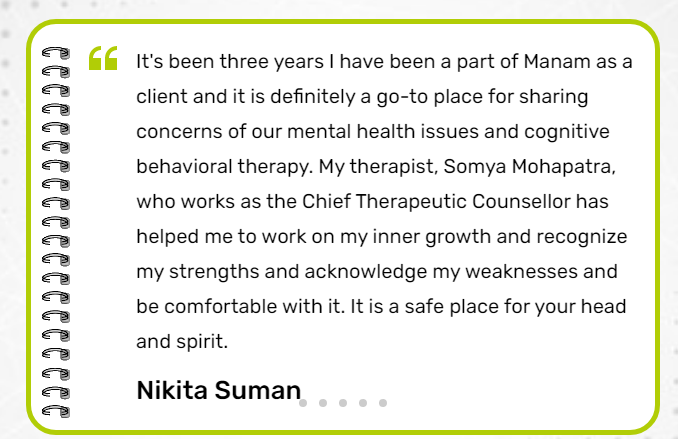This screenshot has height=439, width=678.
Task: Click the topmost spiral binding ring
Action: click(57, 52)
